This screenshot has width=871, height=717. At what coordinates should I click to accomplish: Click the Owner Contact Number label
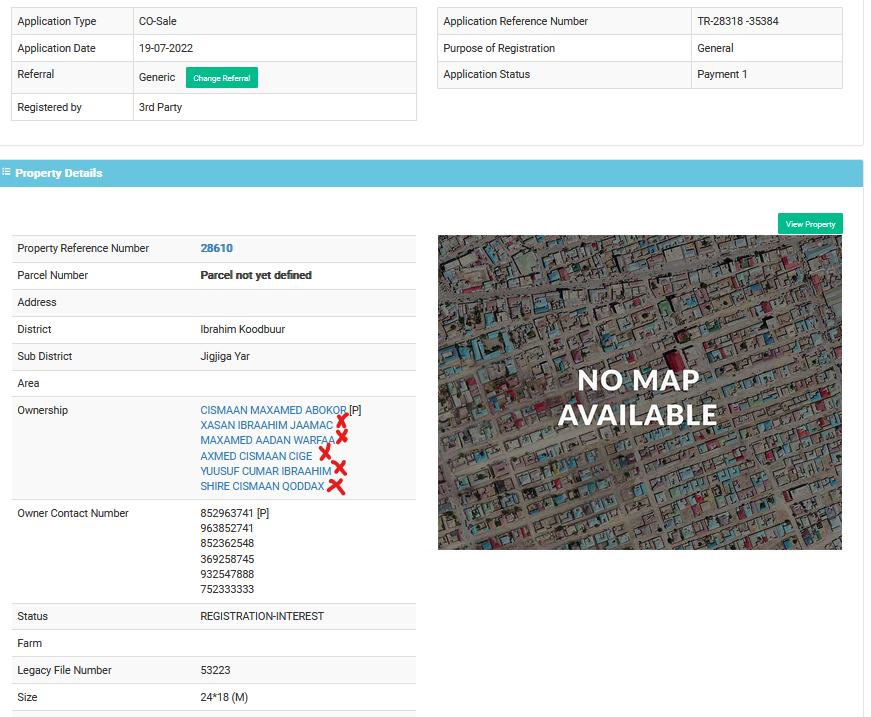(x=73, y=513)
